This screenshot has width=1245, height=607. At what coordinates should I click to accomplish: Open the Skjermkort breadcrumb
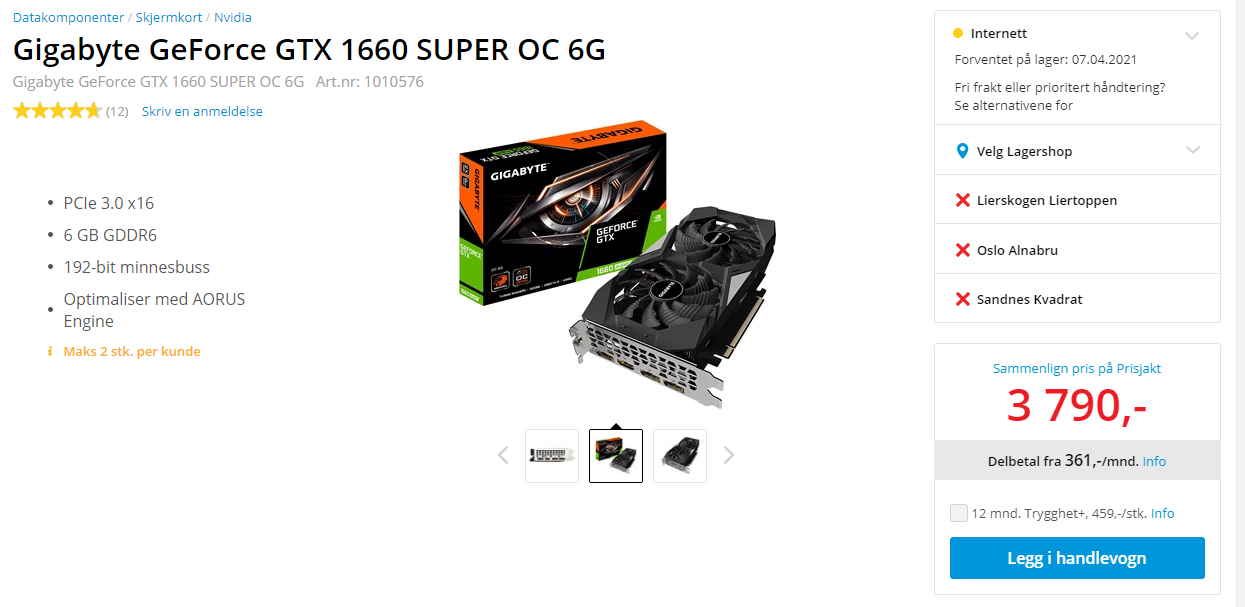(169, 17)
